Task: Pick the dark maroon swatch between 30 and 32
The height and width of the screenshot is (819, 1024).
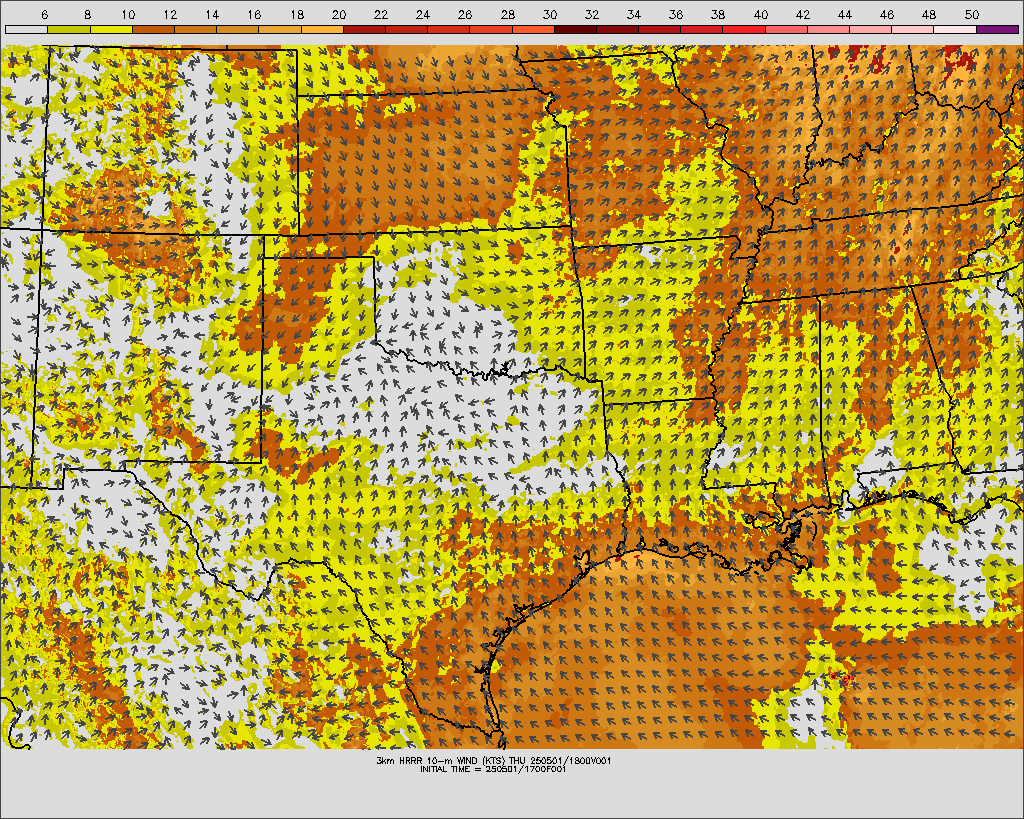Action: [x=575, y=29]
